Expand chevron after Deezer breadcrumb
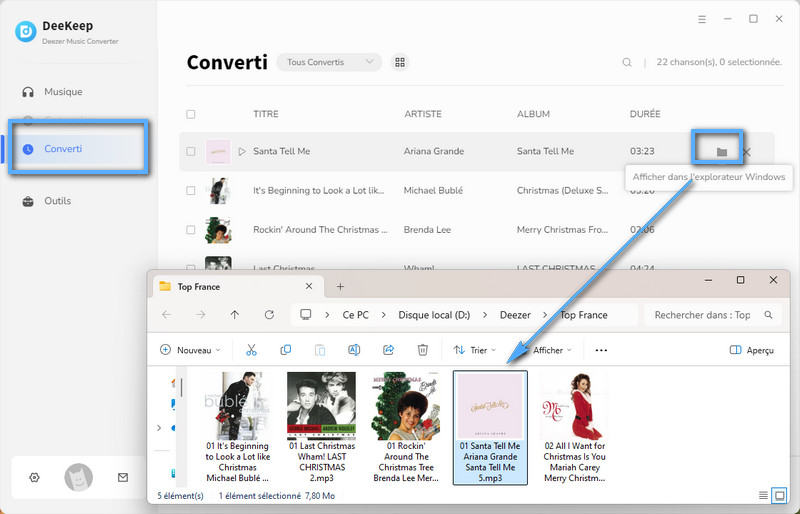Image resolution: width=800 pixels, height=514 pixels. pos(545,315)
